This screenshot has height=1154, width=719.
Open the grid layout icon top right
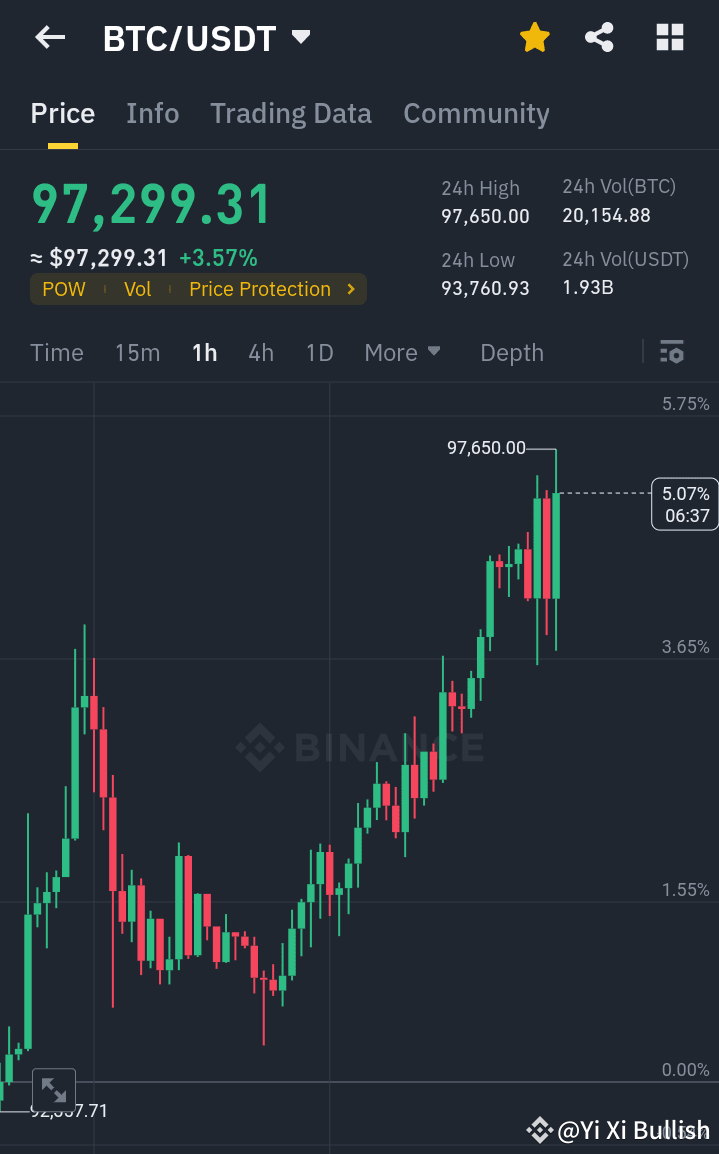tap(668, 37)
